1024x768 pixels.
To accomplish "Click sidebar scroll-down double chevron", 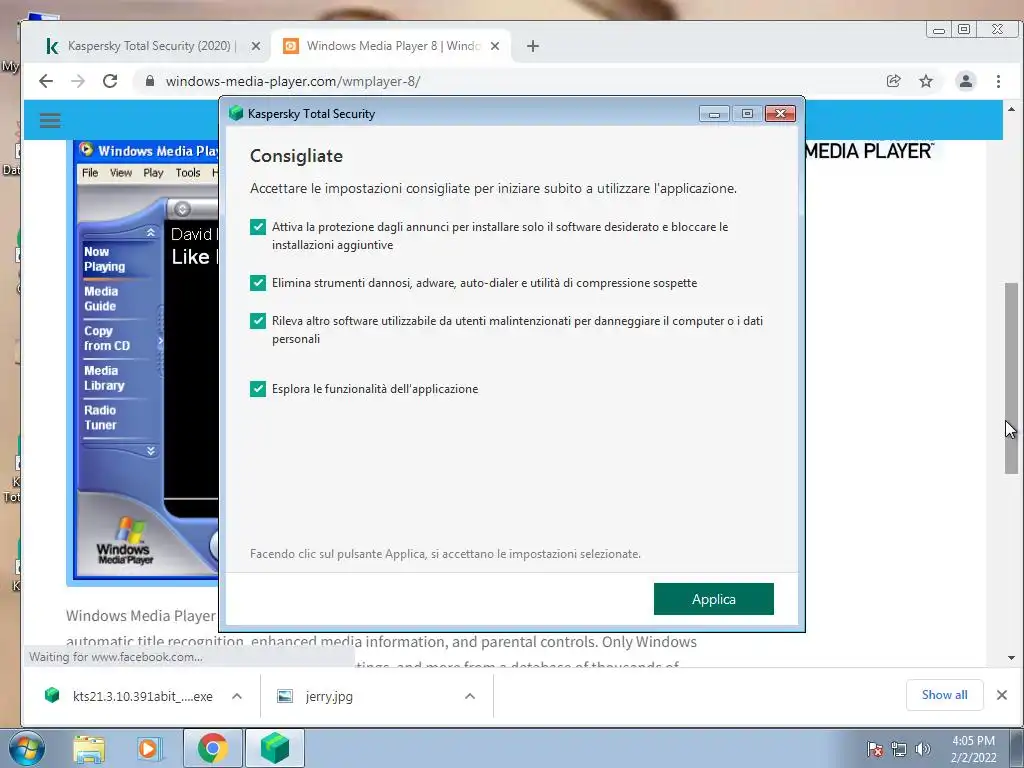I will point(151,451).
